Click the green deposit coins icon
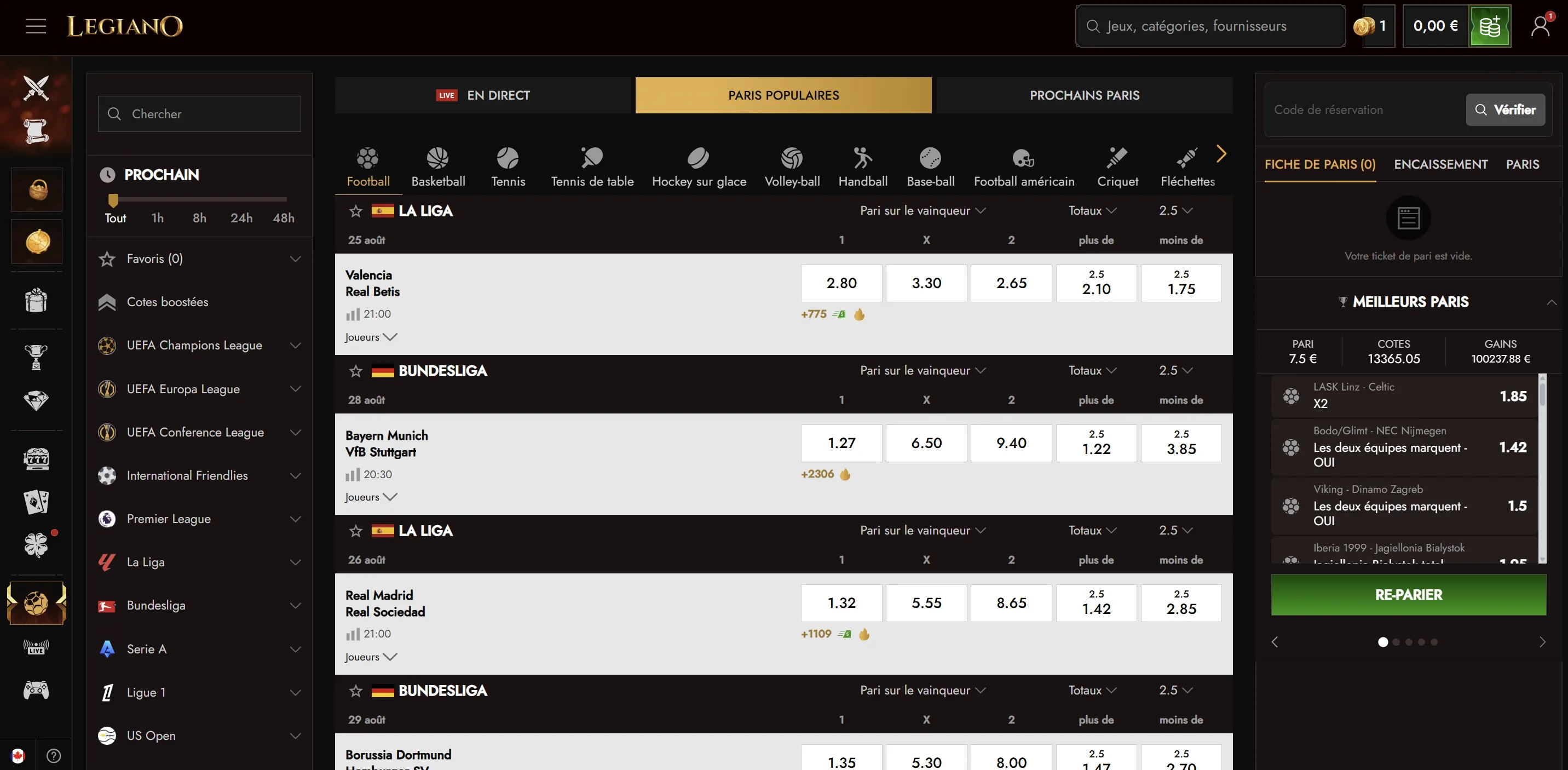The width and height of the screenshot is (1568, 770). point(1490,26)
